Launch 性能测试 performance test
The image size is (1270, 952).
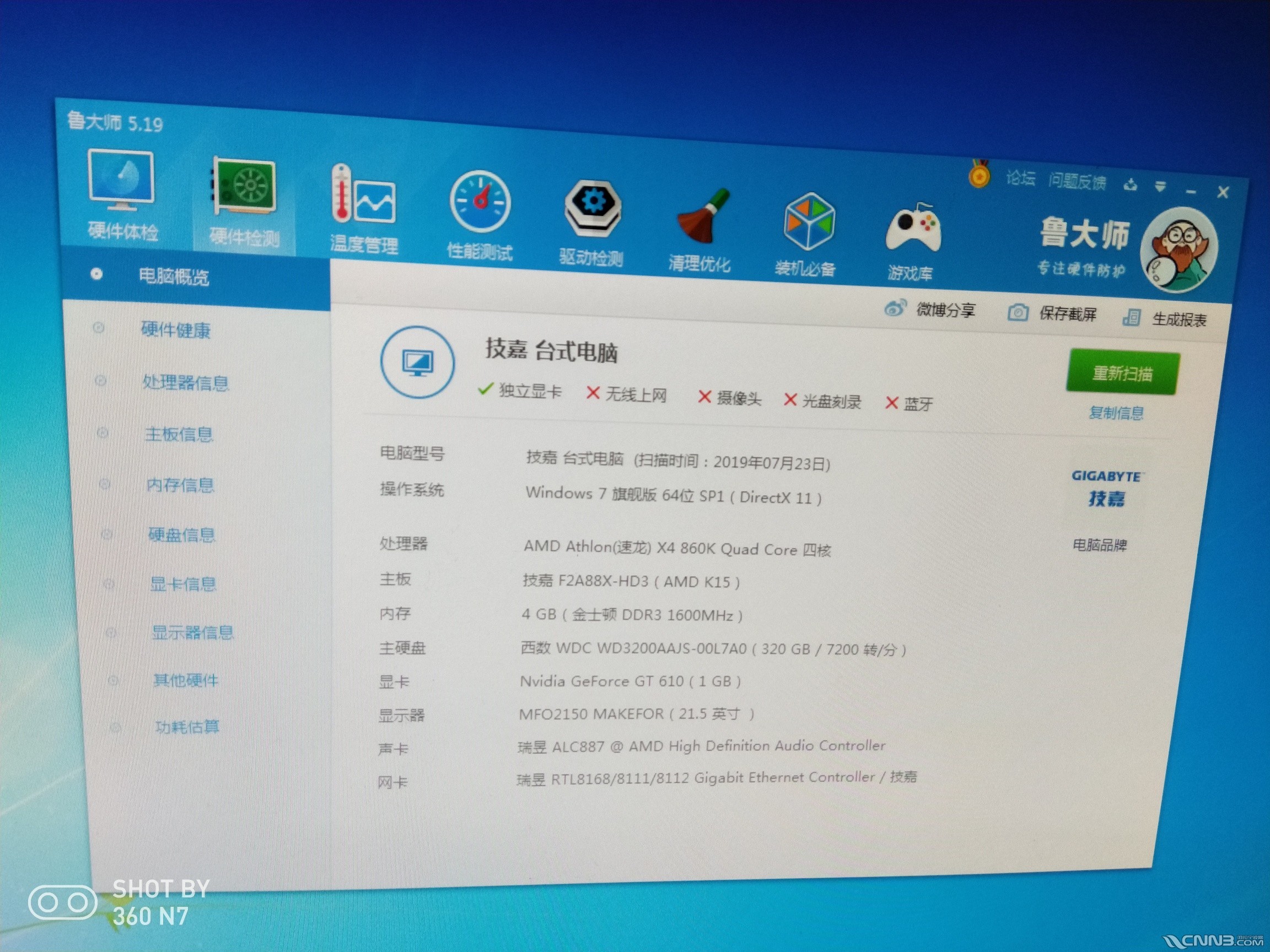[x=480, y=216]
